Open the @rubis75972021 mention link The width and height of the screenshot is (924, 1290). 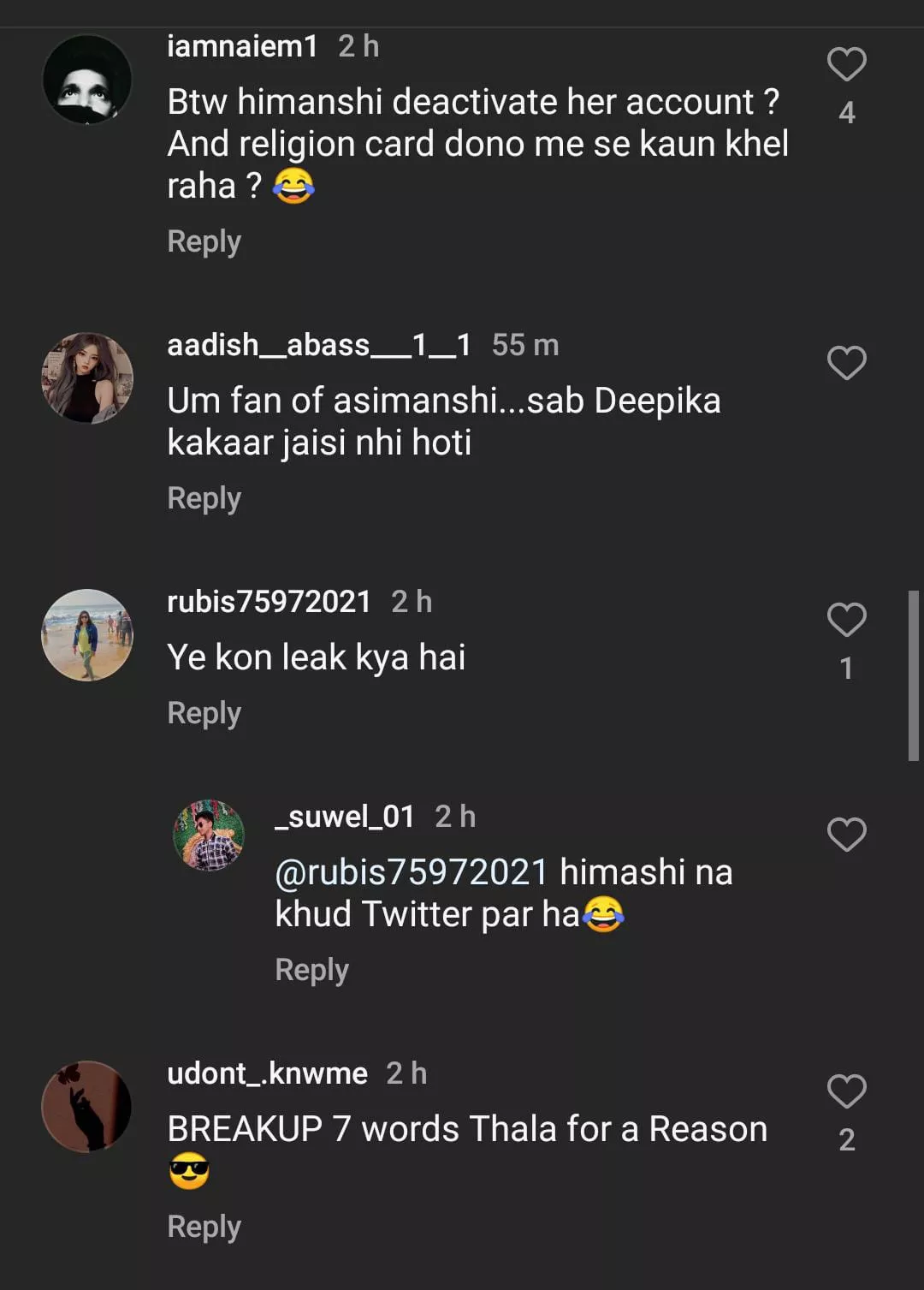point(411,872)
